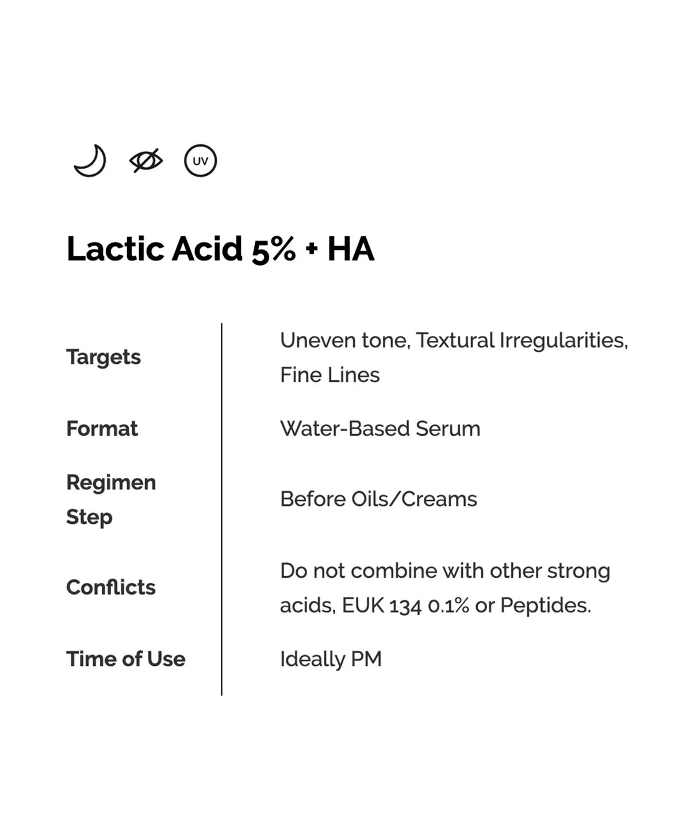This screenshot has height=828, width=690.
Task: Click the 'Before Oils/Creams' value
Action: click(379, 499)
